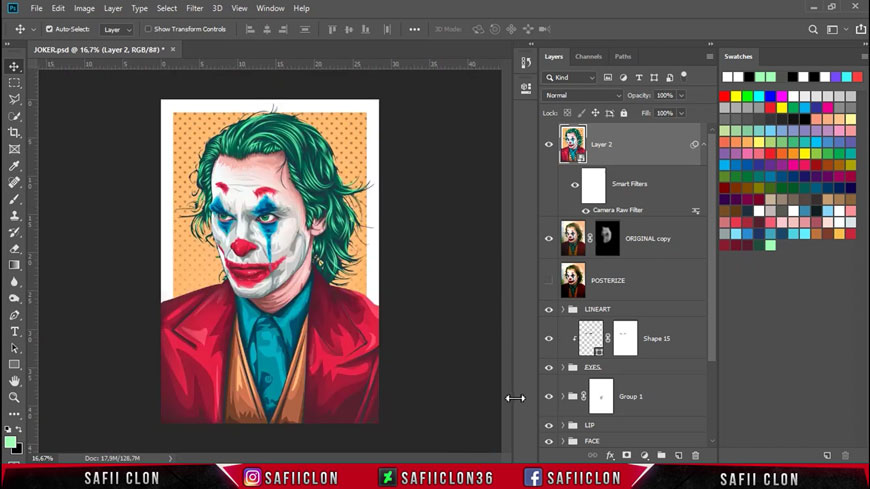Expand the Group 1 folder
870x489 pixels.
563,396
